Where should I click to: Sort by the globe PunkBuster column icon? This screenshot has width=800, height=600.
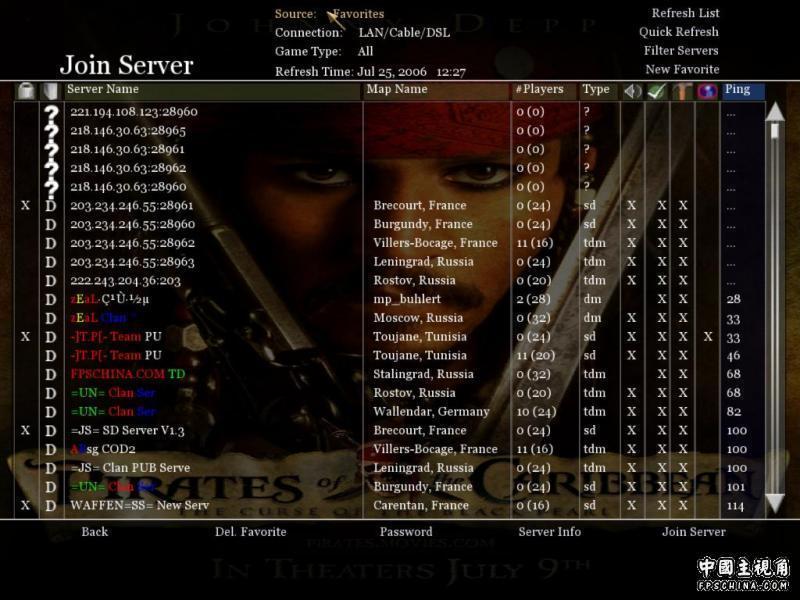tap(707, 91)
